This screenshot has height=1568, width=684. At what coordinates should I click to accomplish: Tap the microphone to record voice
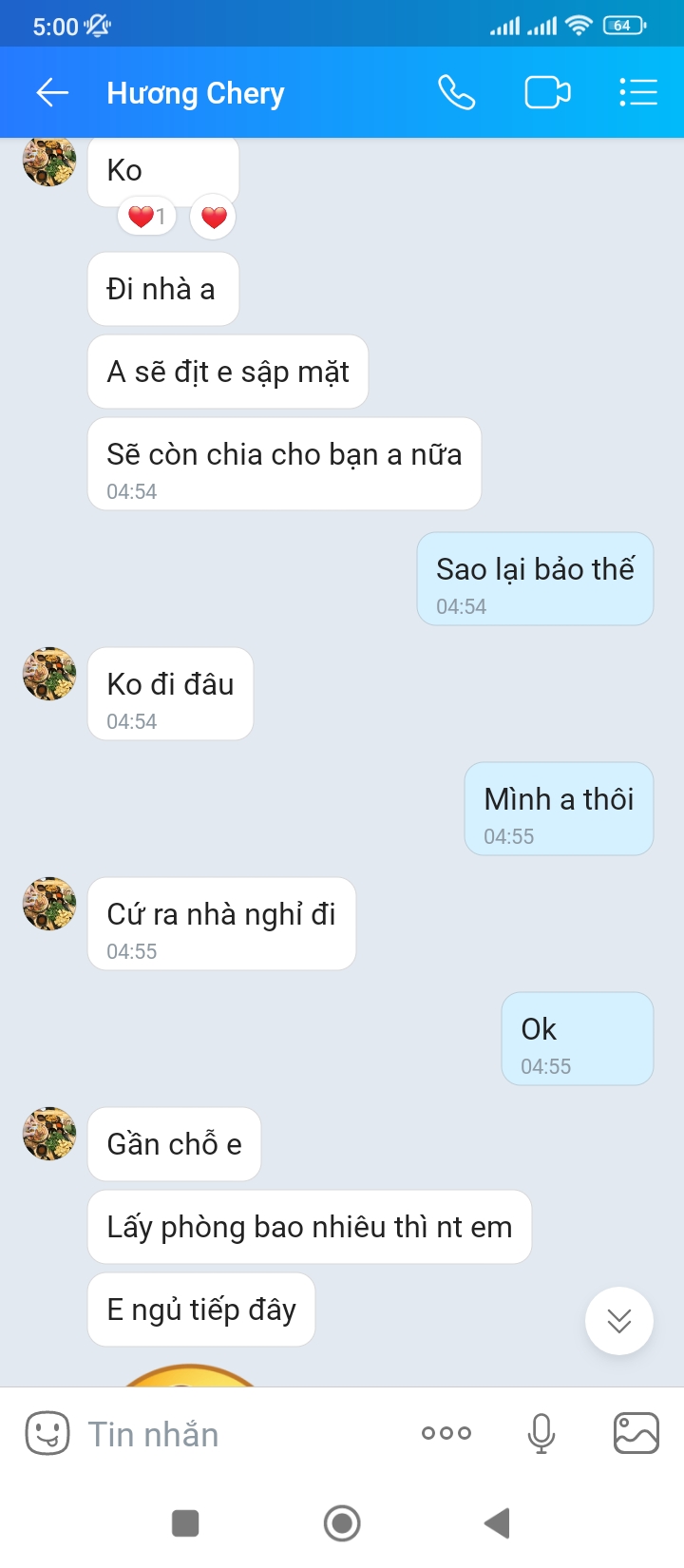[541, 1433]
